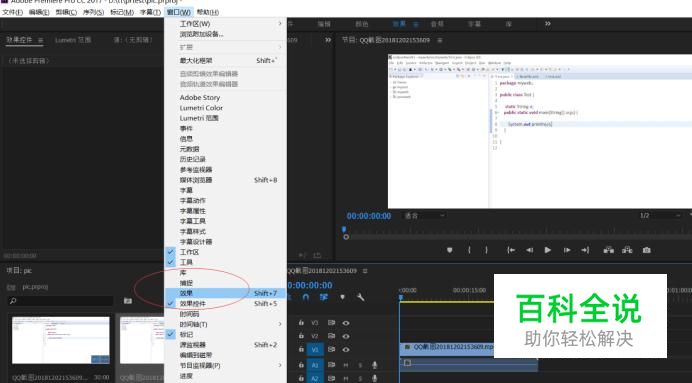Open the zoom level dropdown in the program monitor
The image size is (692, 383).
pyautogui.click(x=425, y=216)
